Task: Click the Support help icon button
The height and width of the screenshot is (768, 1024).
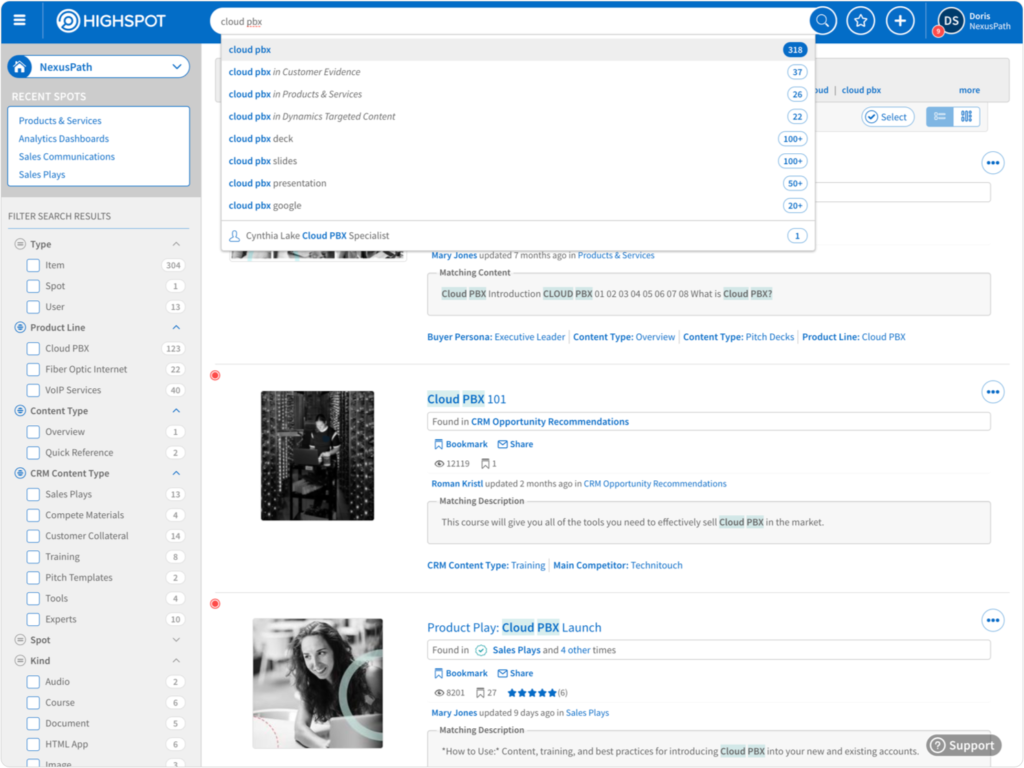Action: pos(964,745)
